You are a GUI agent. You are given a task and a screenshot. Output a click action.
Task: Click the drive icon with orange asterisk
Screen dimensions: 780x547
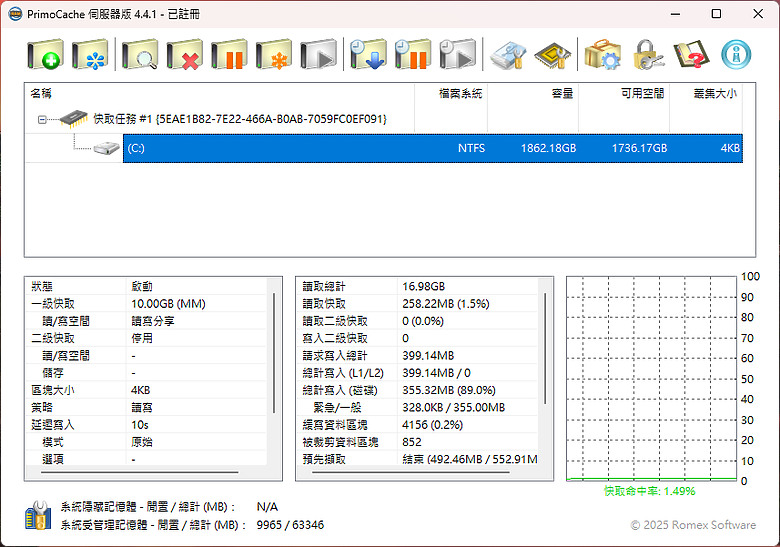274,54
